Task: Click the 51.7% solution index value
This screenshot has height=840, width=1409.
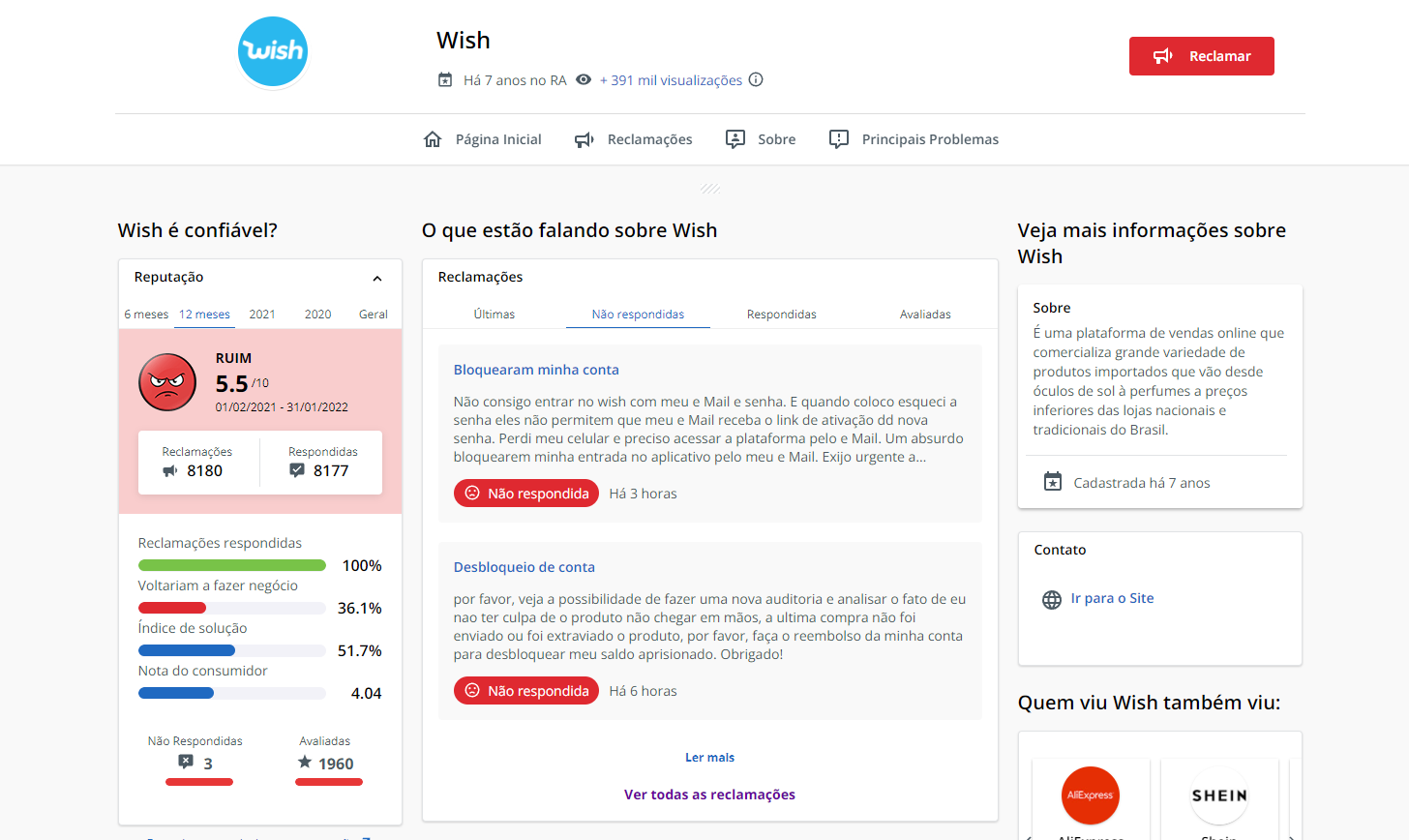Action: coord(359,650)
